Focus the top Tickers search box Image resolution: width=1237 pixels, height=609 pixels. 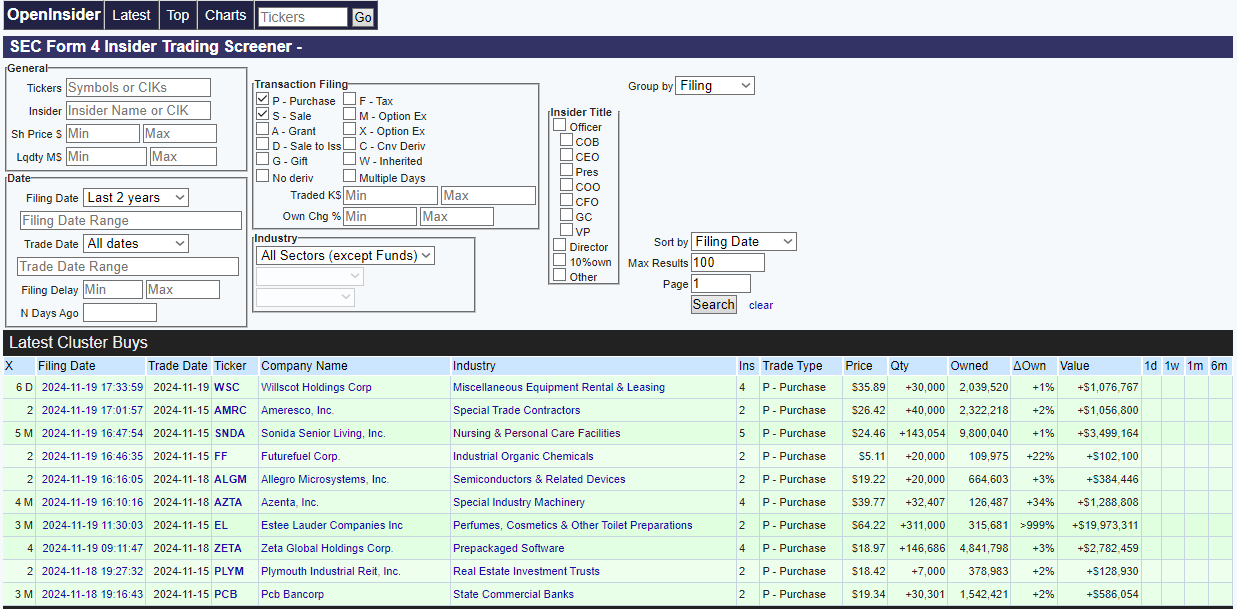(303, 17)
